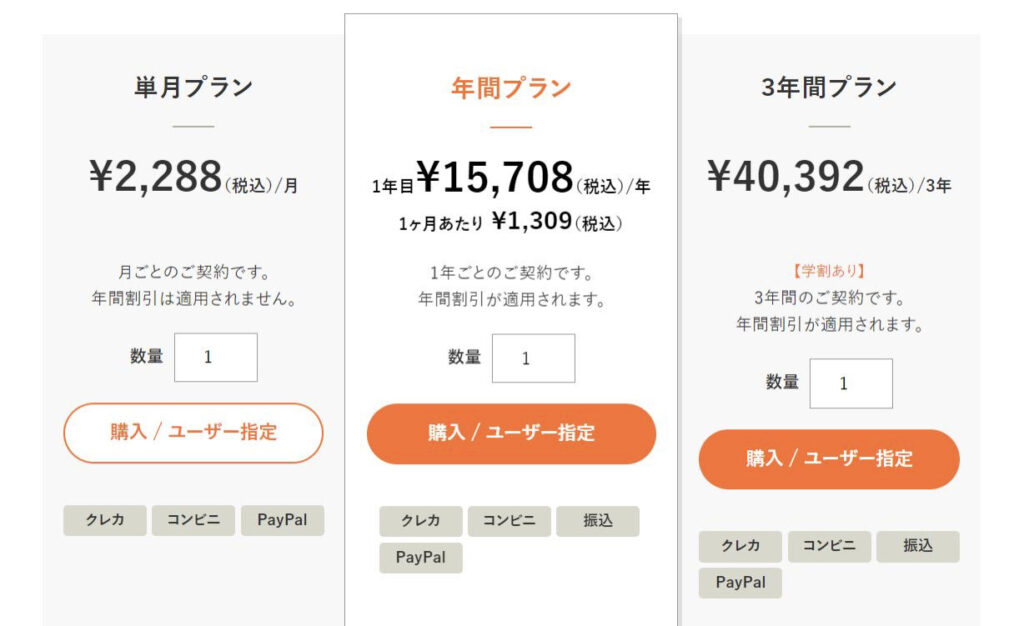The image size is (1024, 626).
Task: Select クレカ tag under 年間プラン
Action: pyautogui.click(x=421, y=521)
